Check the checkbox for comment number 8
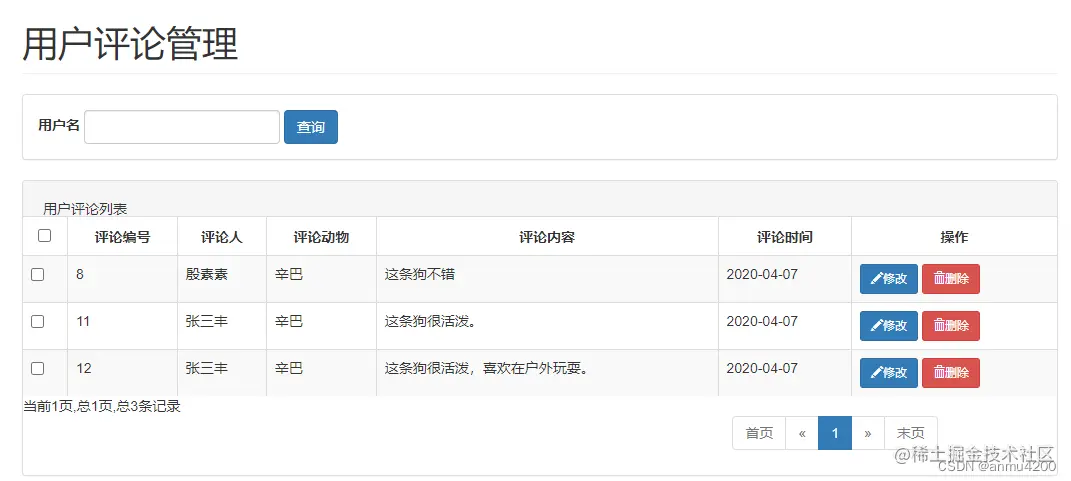 pyautogui.click(x=38, y=275)
